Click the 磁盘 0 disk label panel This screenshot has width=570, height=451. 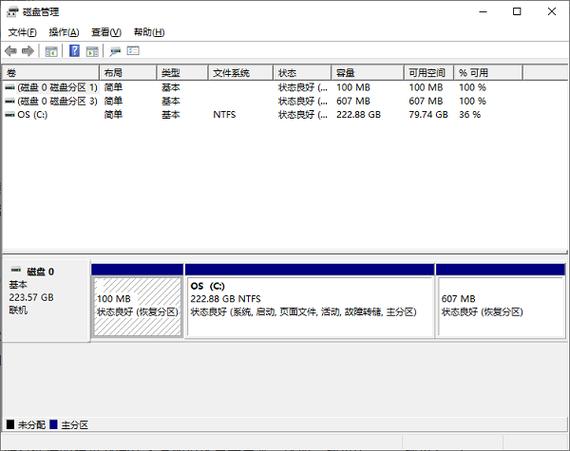46,301
